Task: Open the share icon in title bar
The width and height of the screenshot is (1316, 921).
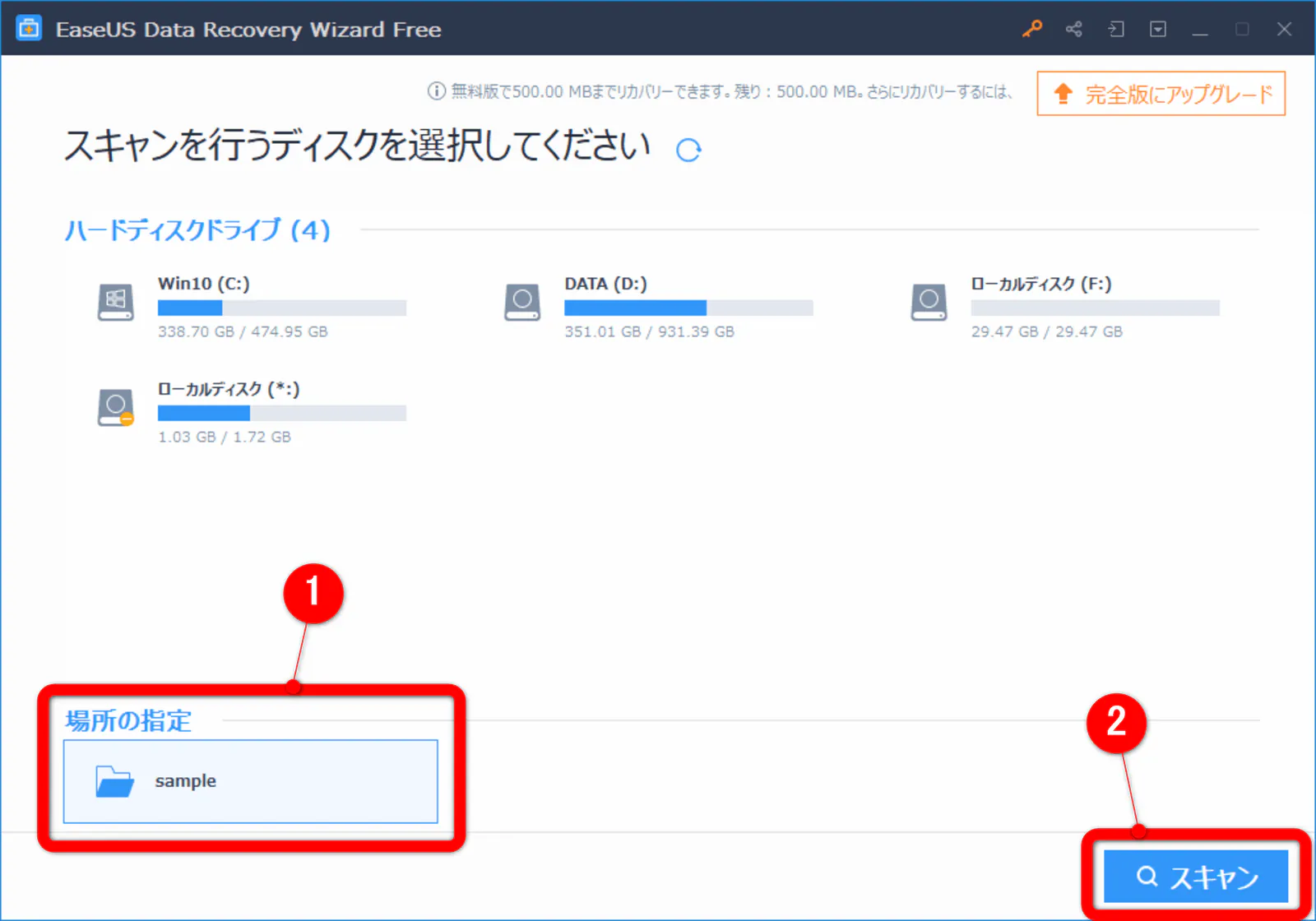Action: click(1074, 29)
